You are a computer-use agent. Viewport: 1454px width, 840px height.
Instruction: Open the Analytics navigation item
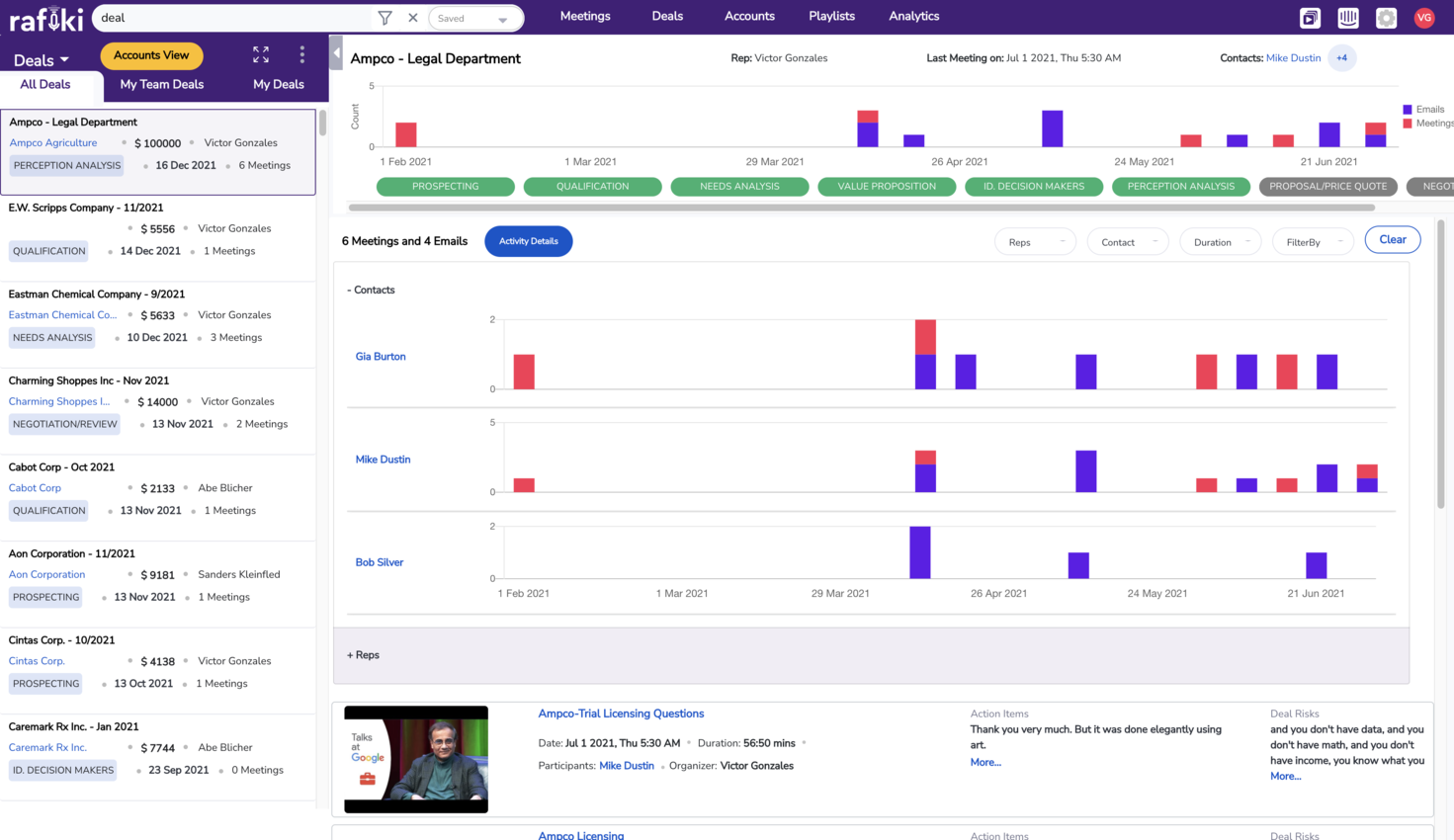click(914, 17)
